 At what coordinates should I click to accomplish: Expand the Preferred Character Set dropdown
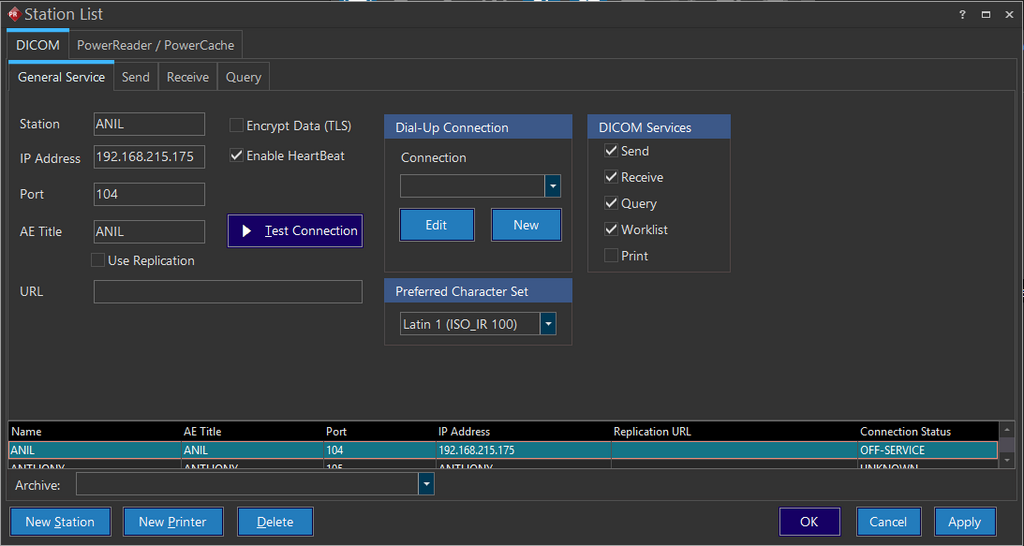[548, 324]
